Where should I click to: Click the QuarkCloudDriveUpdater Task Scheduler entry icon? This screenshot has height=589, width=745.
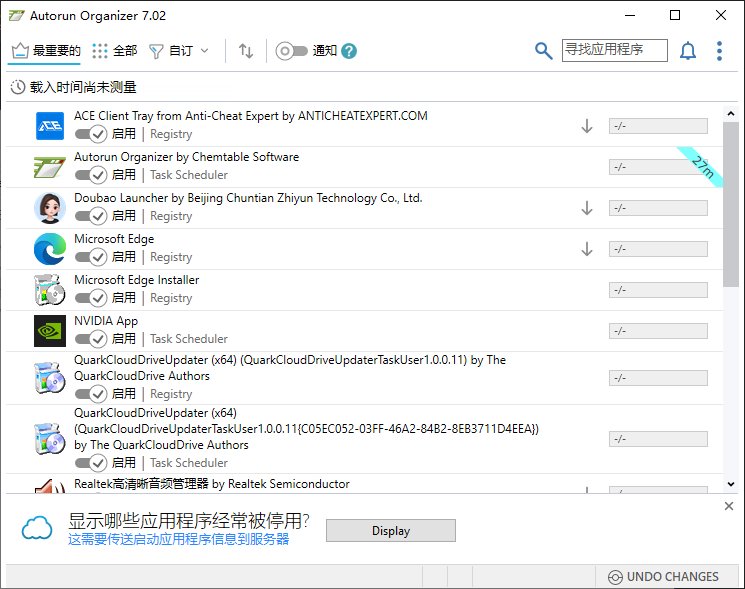tap(50, 439)
